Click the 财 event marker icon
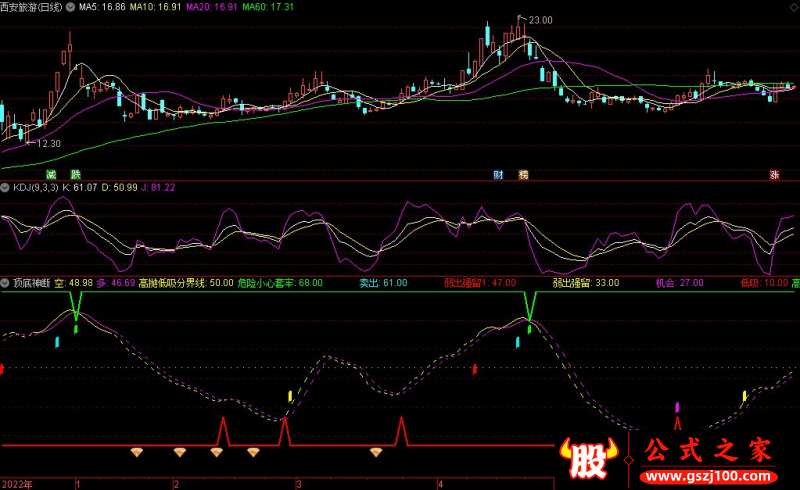The width and height of the screenshot is (800, 490). click(498, 174)
